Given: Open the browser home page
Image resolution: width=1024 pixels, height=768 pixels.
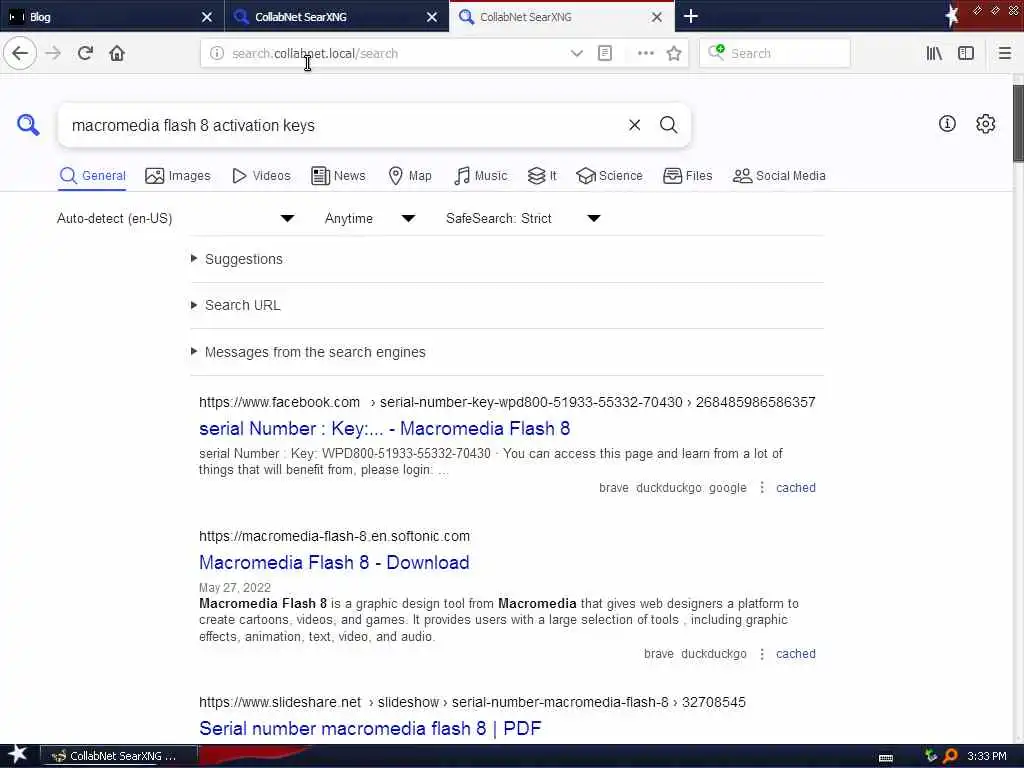Looking at the screenshot, I should (117, 54).
